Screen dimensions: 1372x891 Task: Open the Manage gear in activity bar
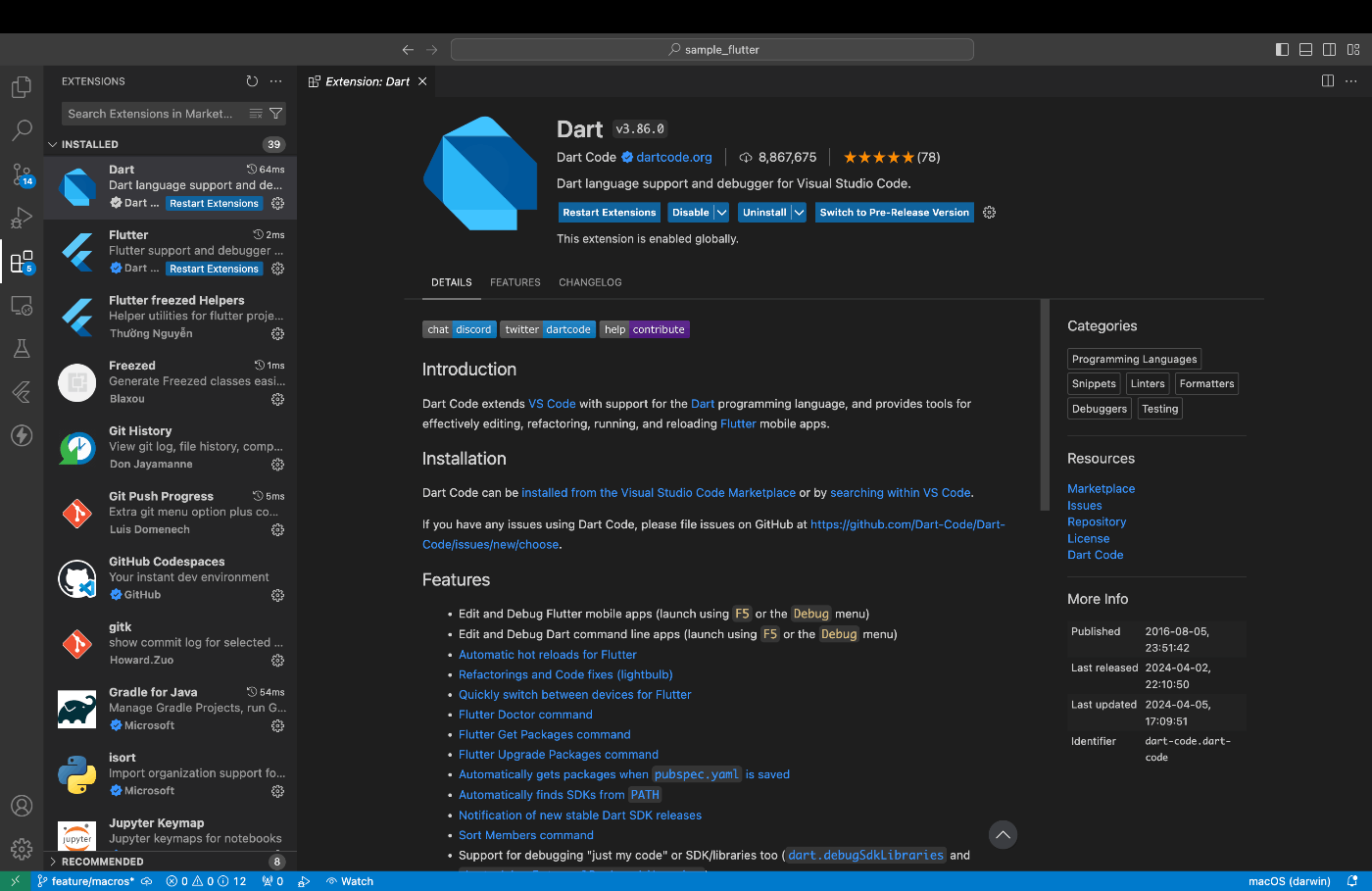(22, 849)
